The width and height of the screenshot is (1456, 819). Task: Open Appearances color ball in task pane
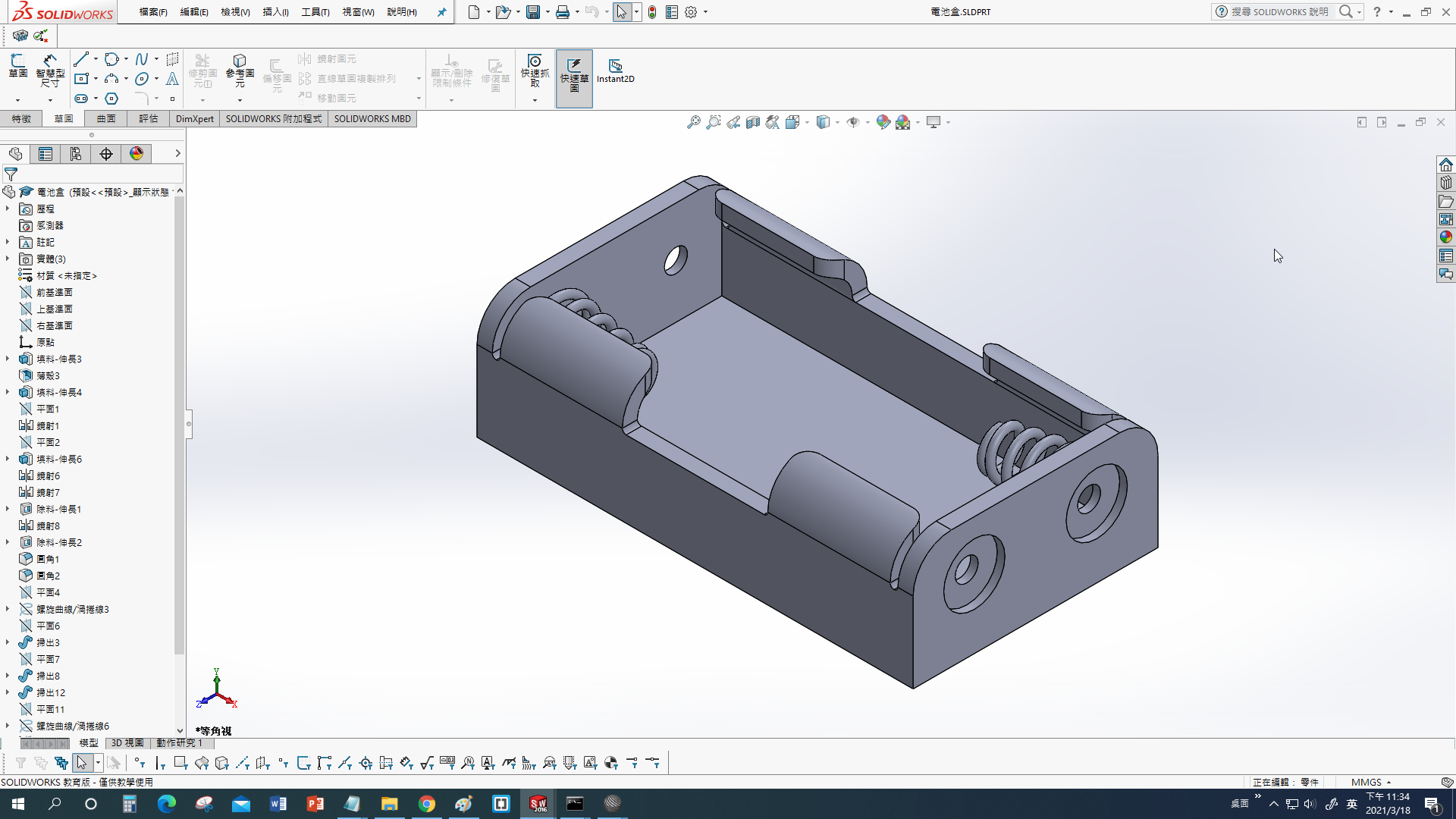[x=1446, y=237]
